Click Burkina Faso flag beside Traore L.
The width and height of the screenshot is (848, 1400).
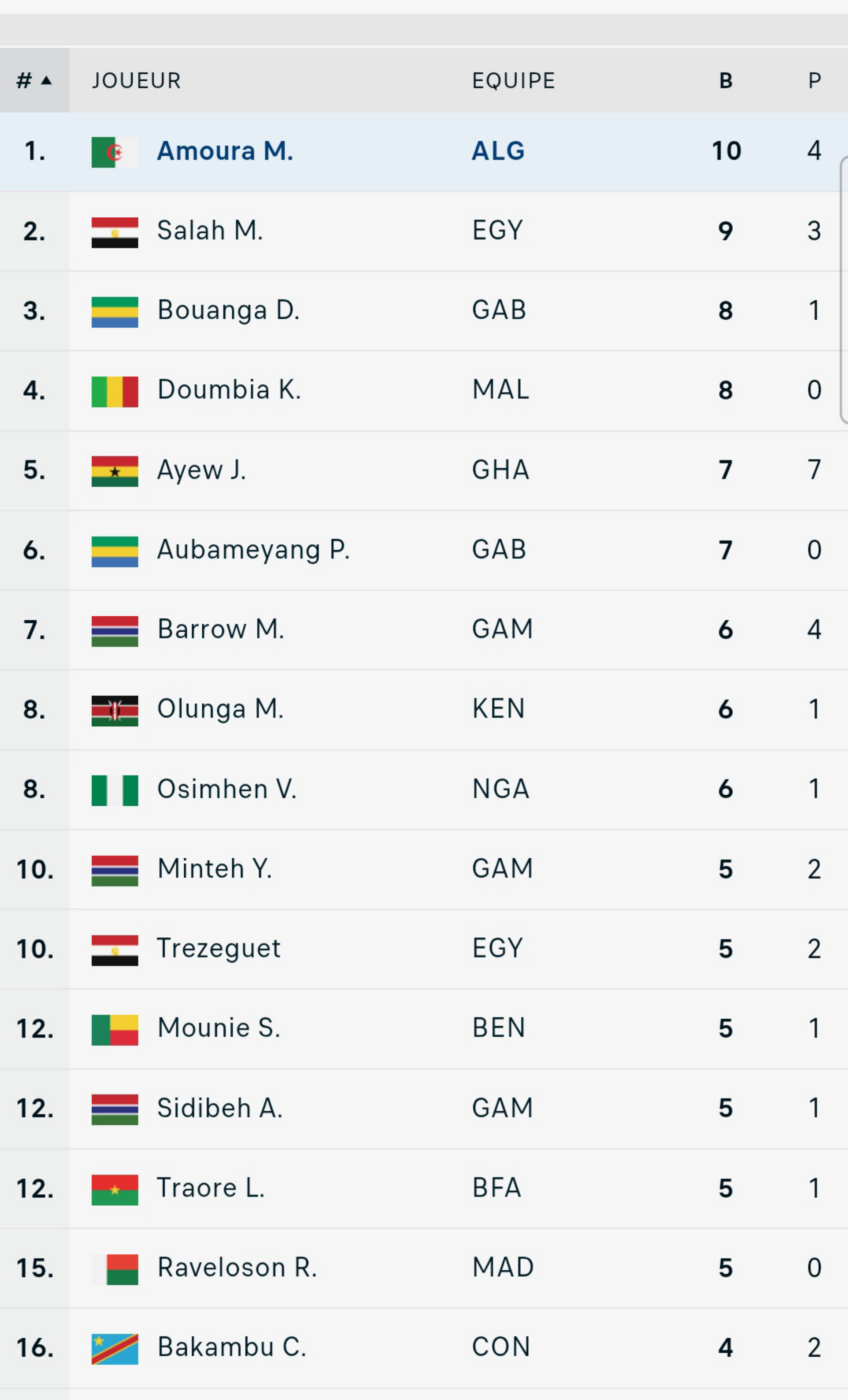(114, 1189)
